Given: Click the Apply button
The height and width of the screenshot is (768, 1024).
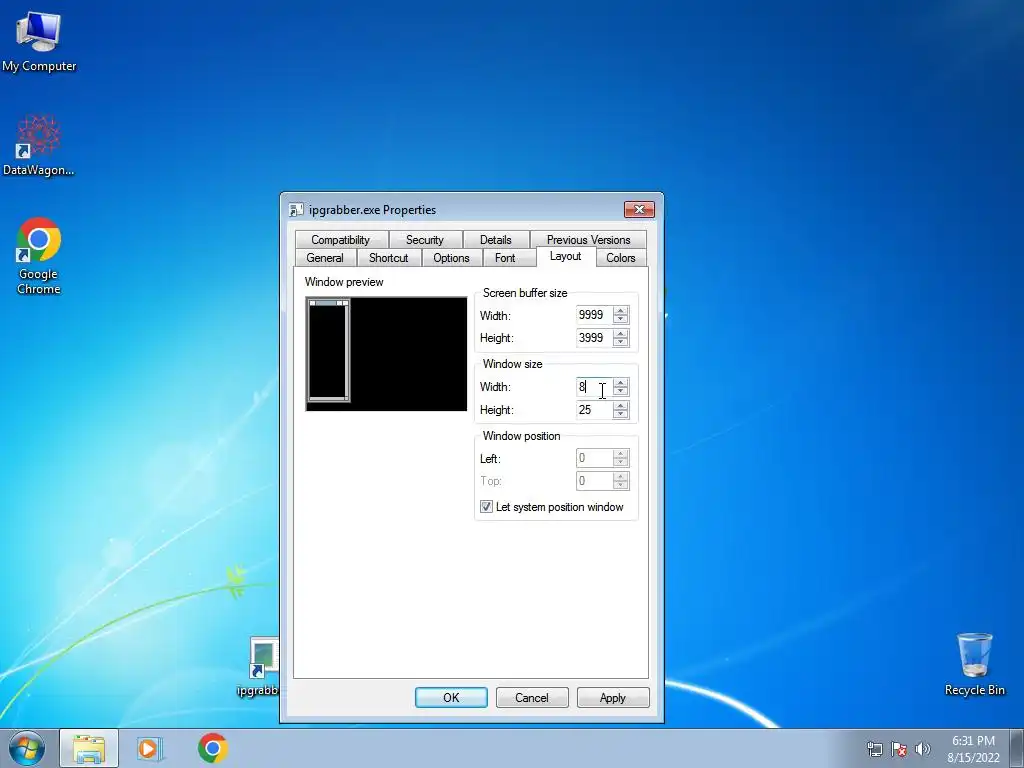Looking at the screenshot, I should [x=613, y=697].
